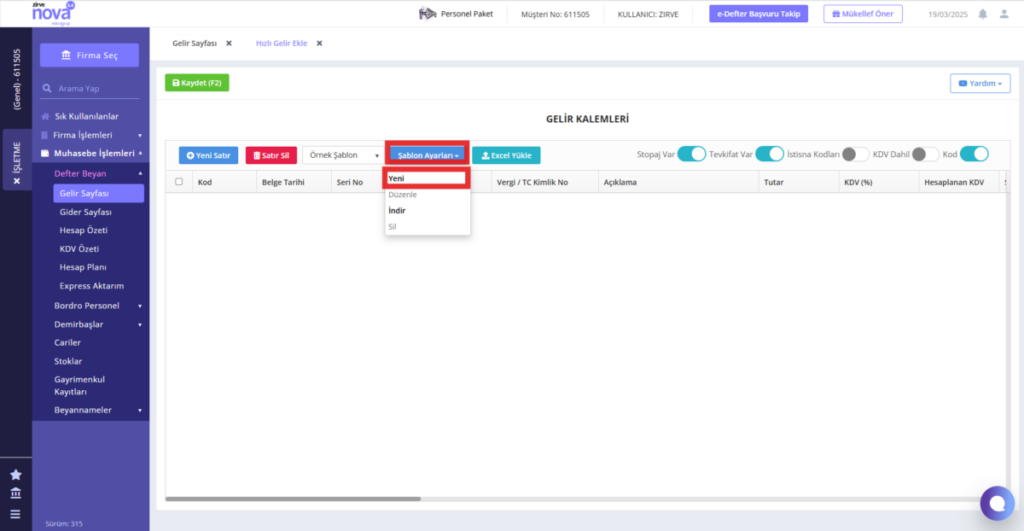Enable the KDV Dahil switch

coord(925,154)
